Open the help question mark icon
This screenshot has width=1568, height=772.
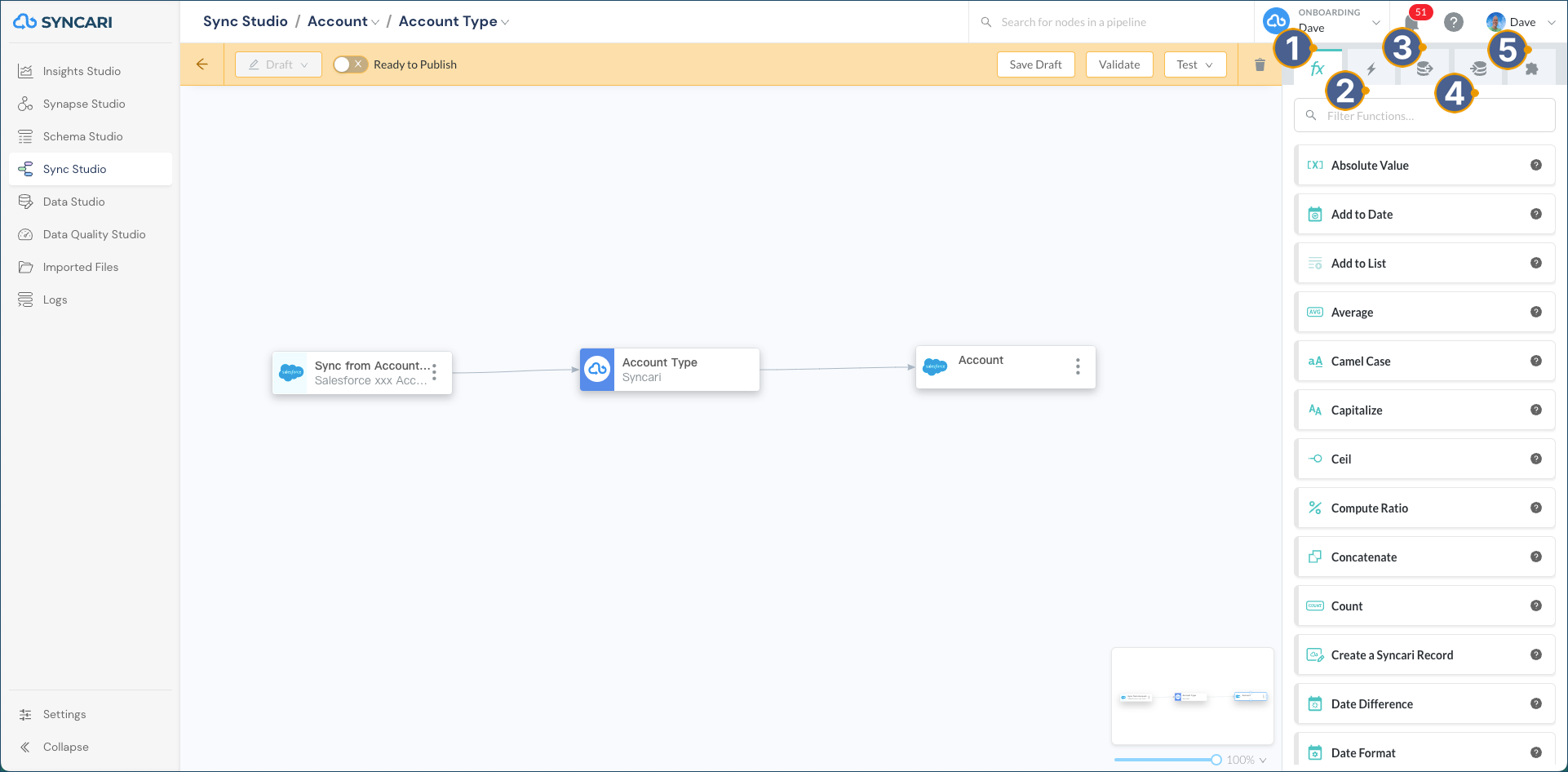coord(1454,22)
